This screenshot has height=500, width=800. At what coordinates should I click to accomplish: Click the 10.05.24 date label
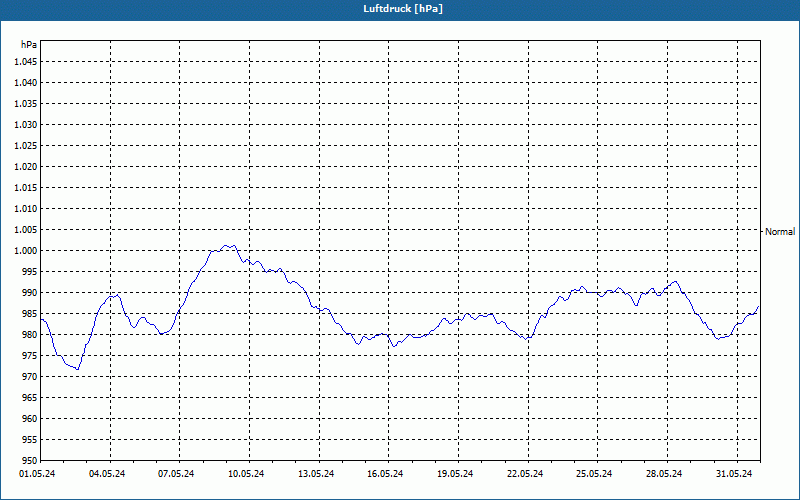click(x=246, y=474)
